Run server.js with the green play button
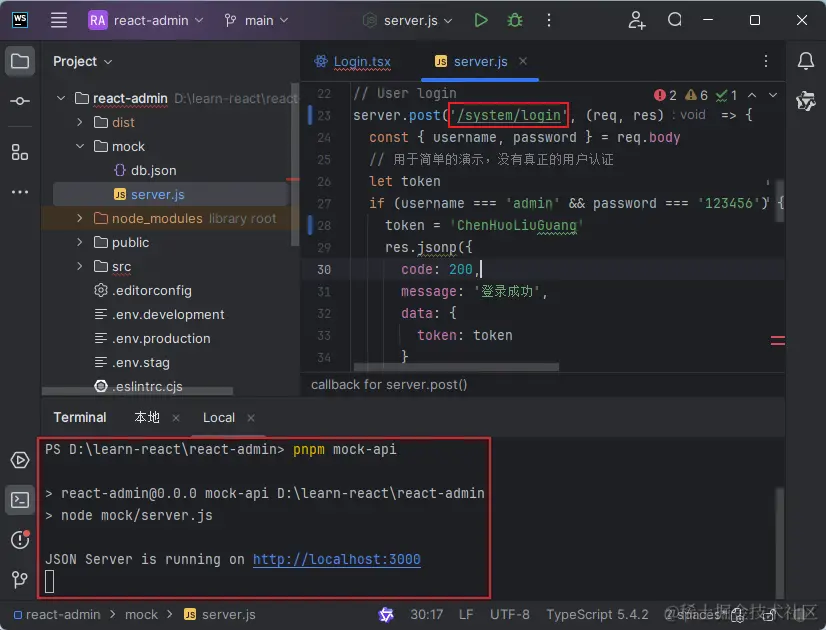 click(x=480, y=21)
